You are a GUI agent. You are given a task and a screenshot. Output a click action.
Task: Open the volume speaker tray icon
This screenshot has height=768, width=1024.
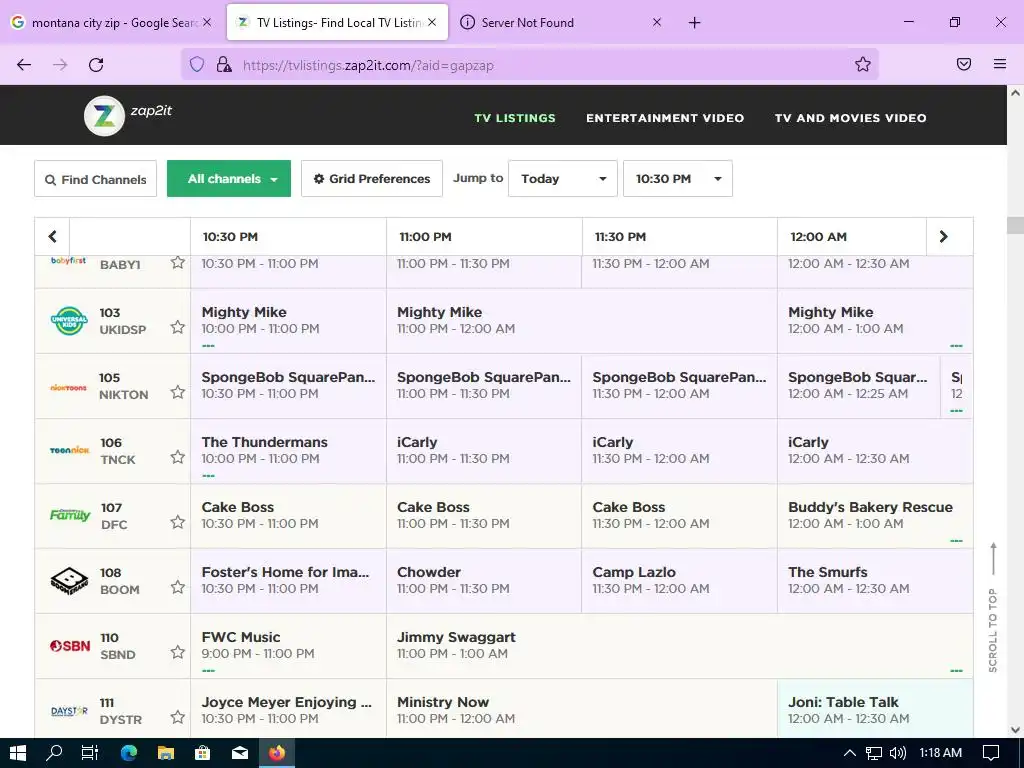click(x=898, y=753)
